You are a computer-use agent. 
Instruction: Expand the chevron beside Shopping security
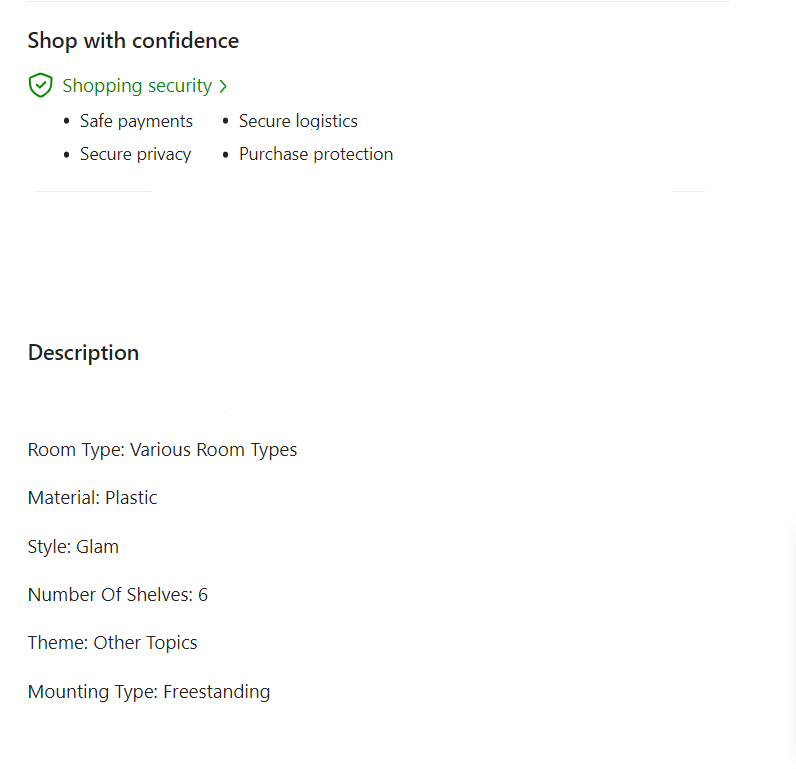223,87
